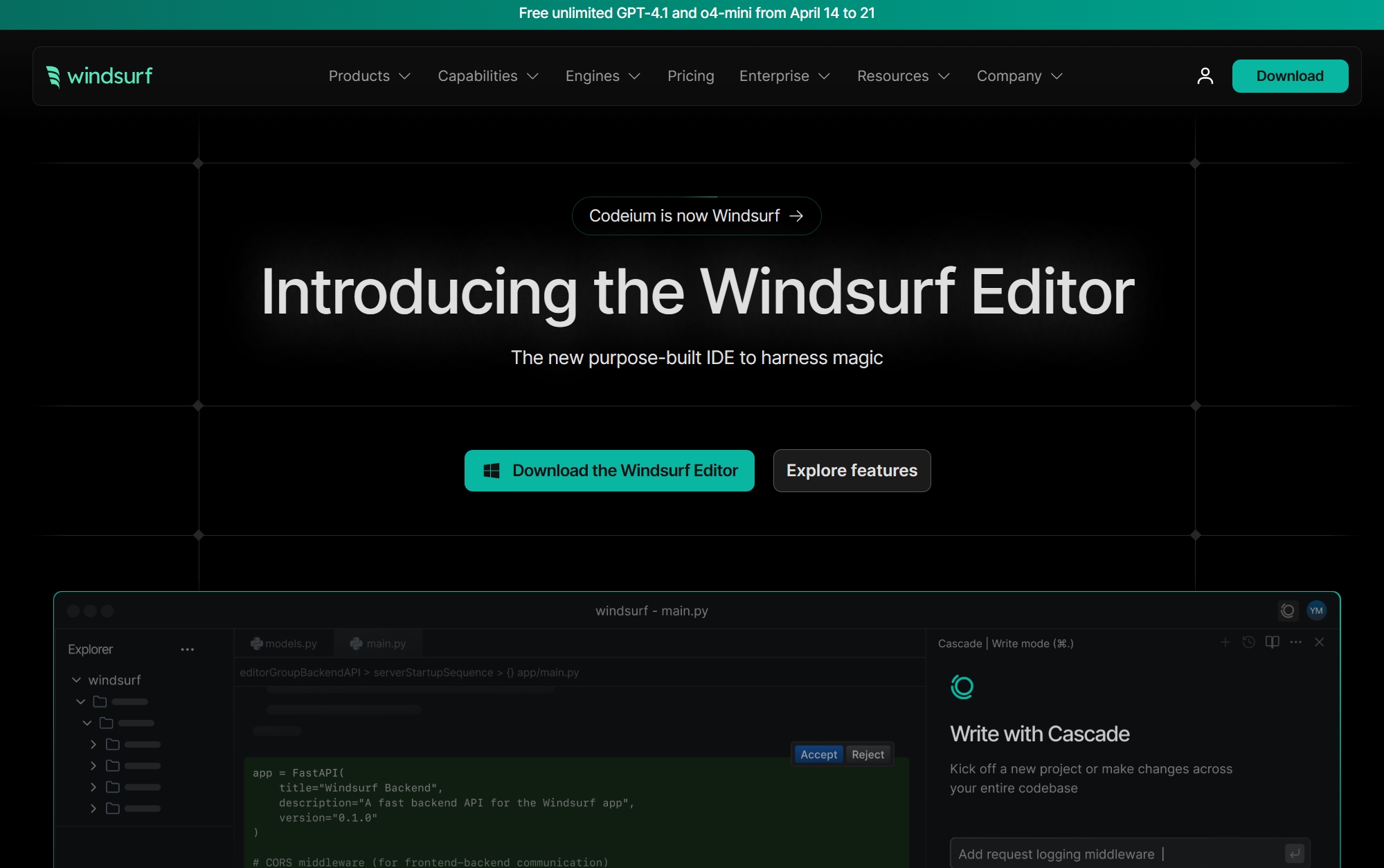Image resolution: width=1384 pixels, height=868 pixels.
Task: Click the free GPT-4.1 promo banner
Action: (x=697, y=13)
